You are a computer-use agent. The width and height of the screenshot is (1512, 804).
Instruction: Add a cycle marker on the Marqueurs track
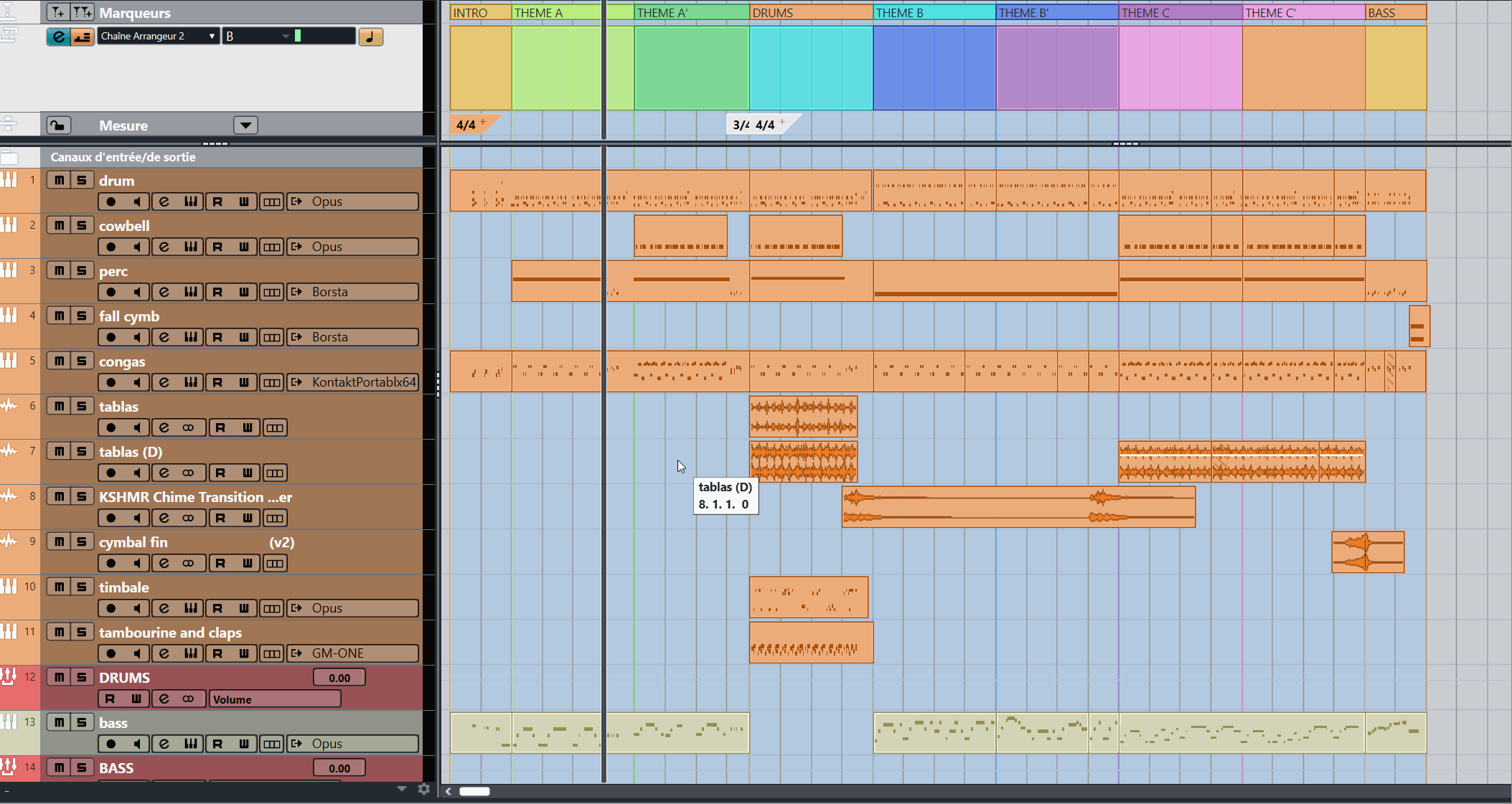(82, 11)
